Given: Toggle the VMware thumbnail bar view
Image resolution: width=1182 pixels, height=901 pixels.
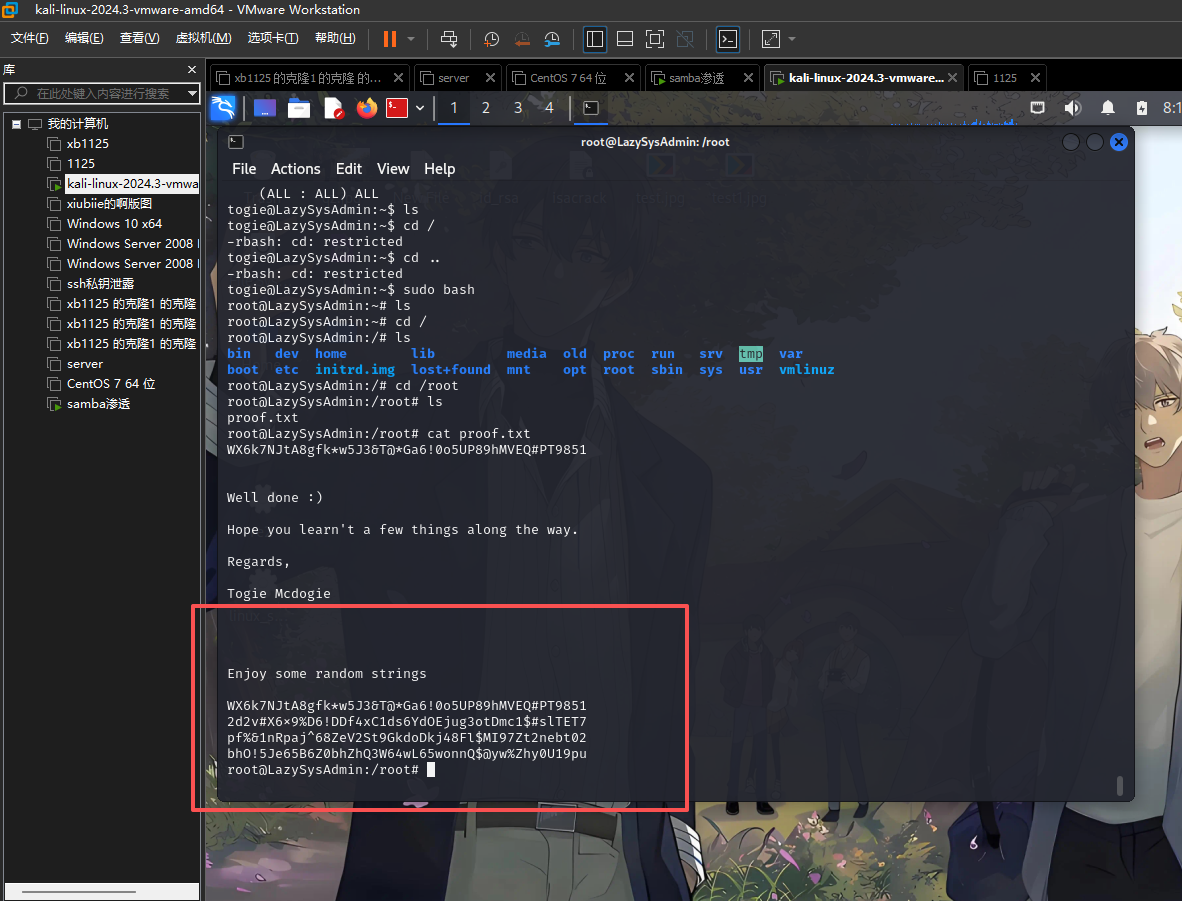Looking at the screenshot, I should 625,39.
